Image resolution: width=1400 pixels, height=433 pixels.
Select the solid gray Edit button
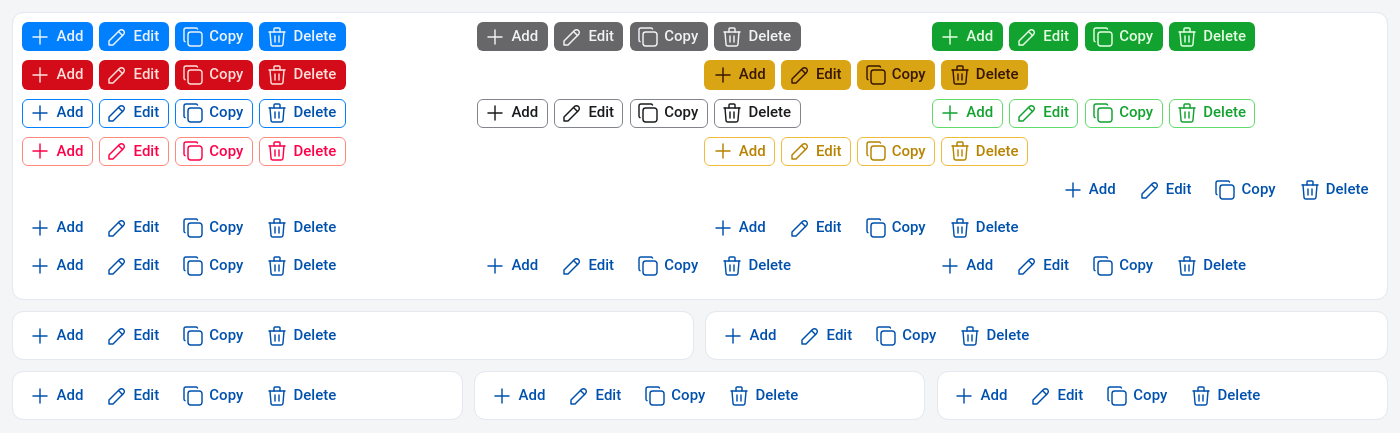click(588, 37)
